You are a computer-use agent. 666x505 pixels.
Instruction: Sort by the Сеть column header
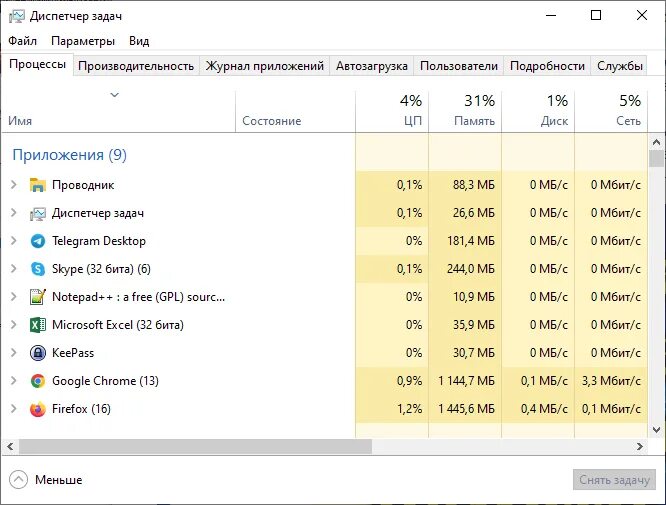611,111
